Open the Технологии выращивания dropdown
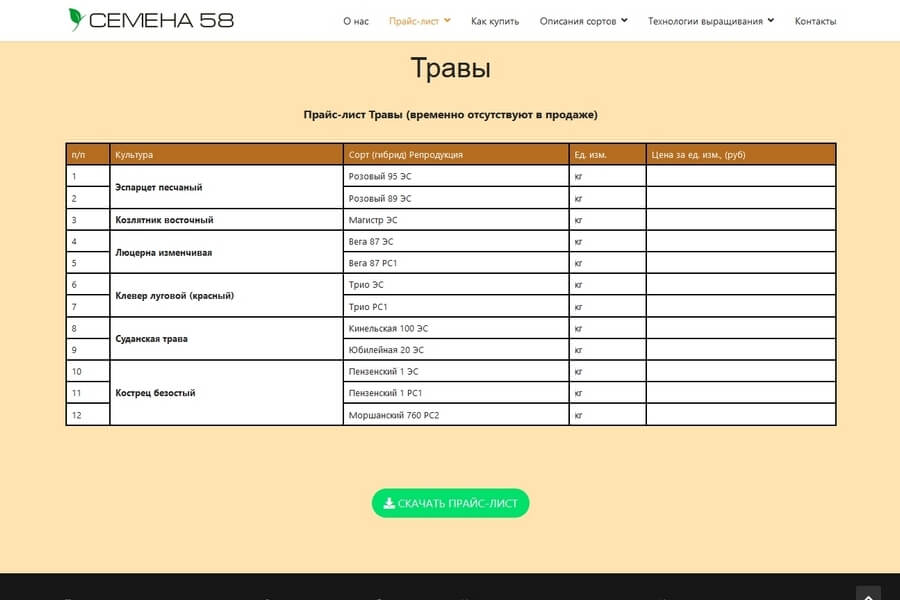900x600 pixels. [x=710, y=21]
